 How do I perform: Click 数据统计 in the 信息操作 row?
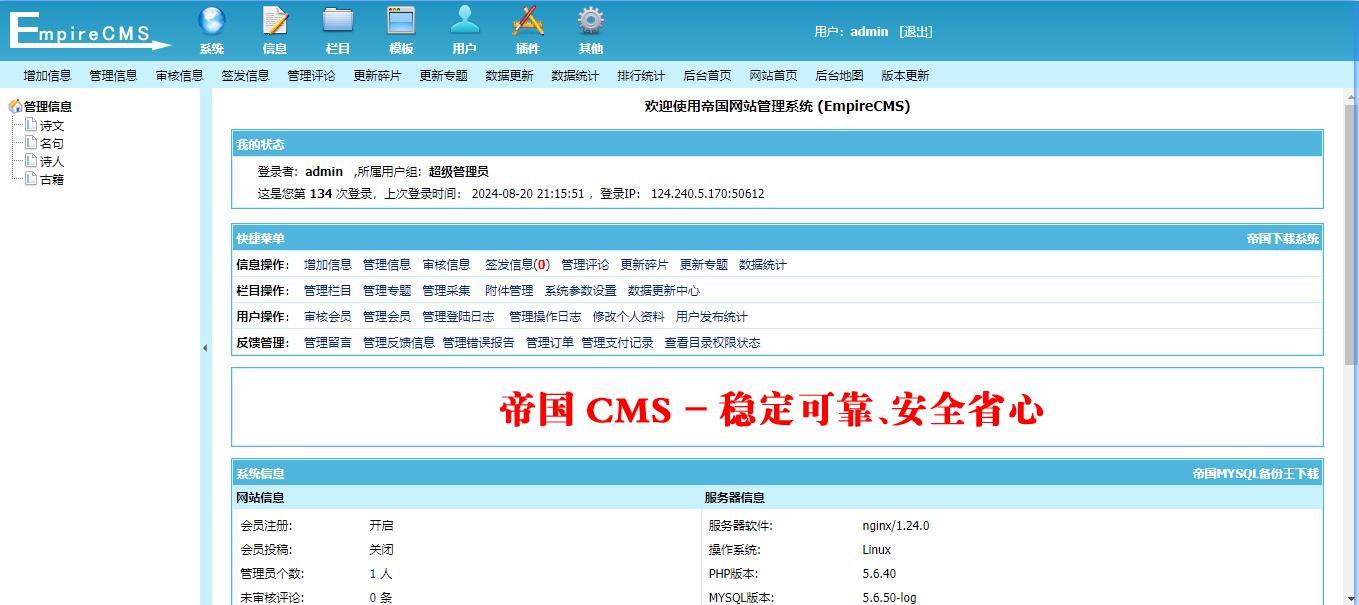[763, 265]
